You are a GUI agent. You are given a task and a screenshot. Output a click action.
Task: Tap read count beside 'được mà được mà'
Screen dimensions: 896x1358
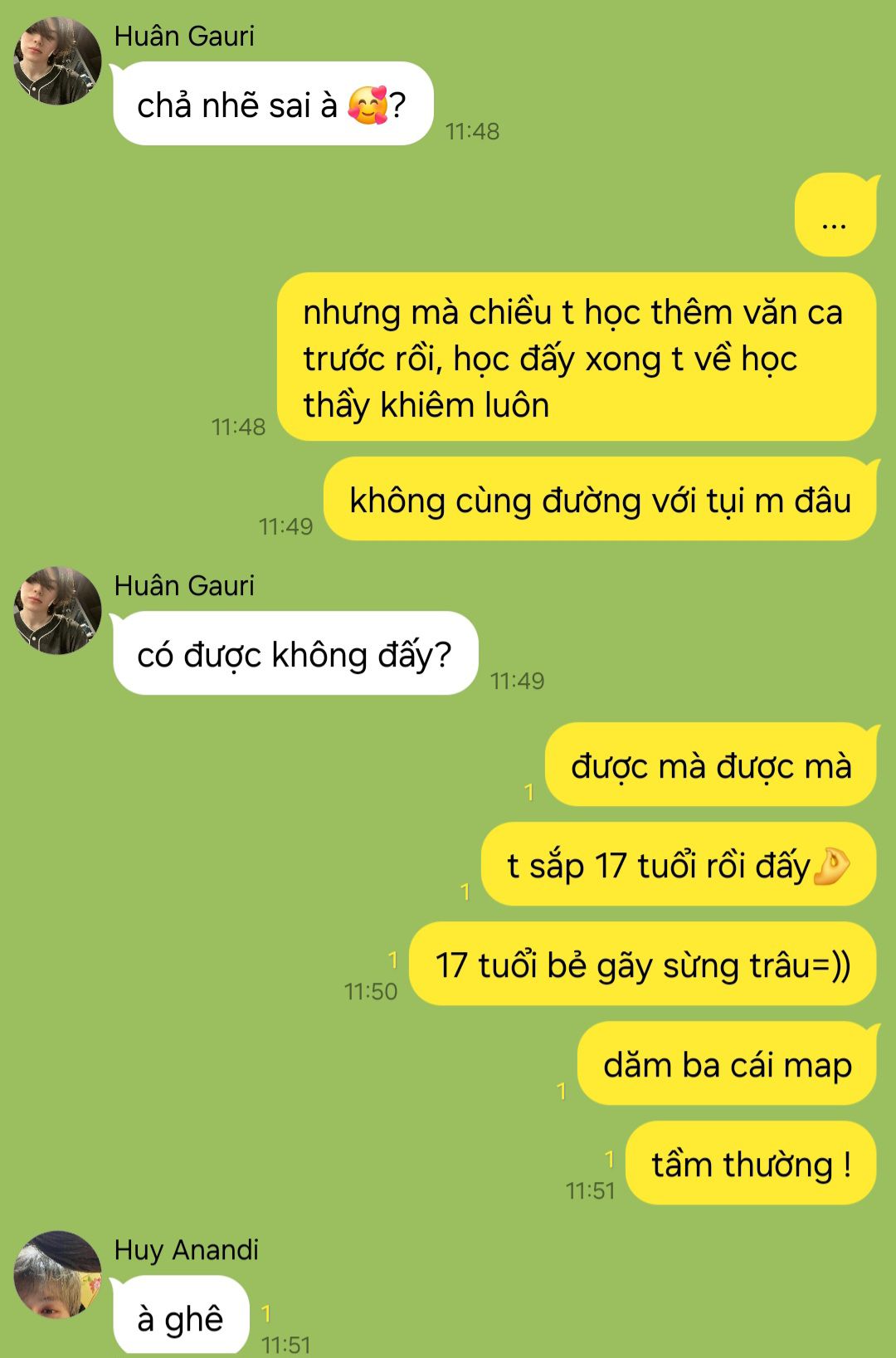pyautogui.click(x=528, y=792)
